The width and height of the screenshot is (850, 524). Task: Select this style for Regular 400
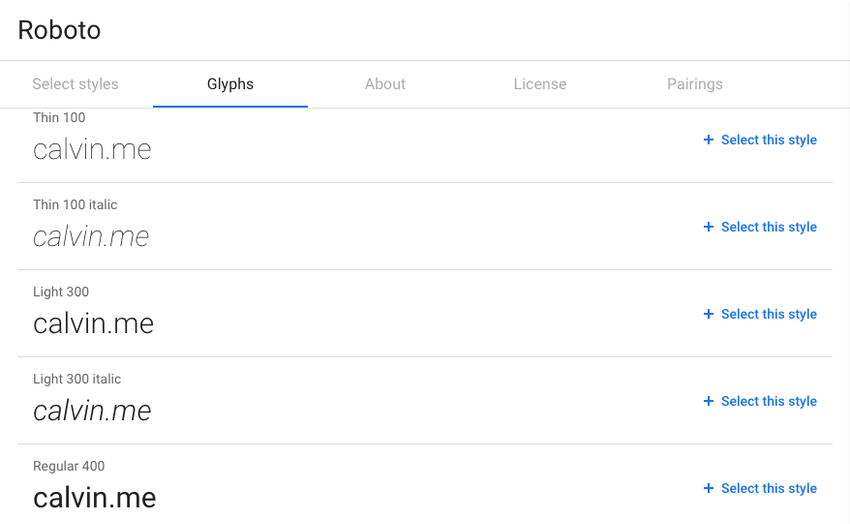click(760, 488)
